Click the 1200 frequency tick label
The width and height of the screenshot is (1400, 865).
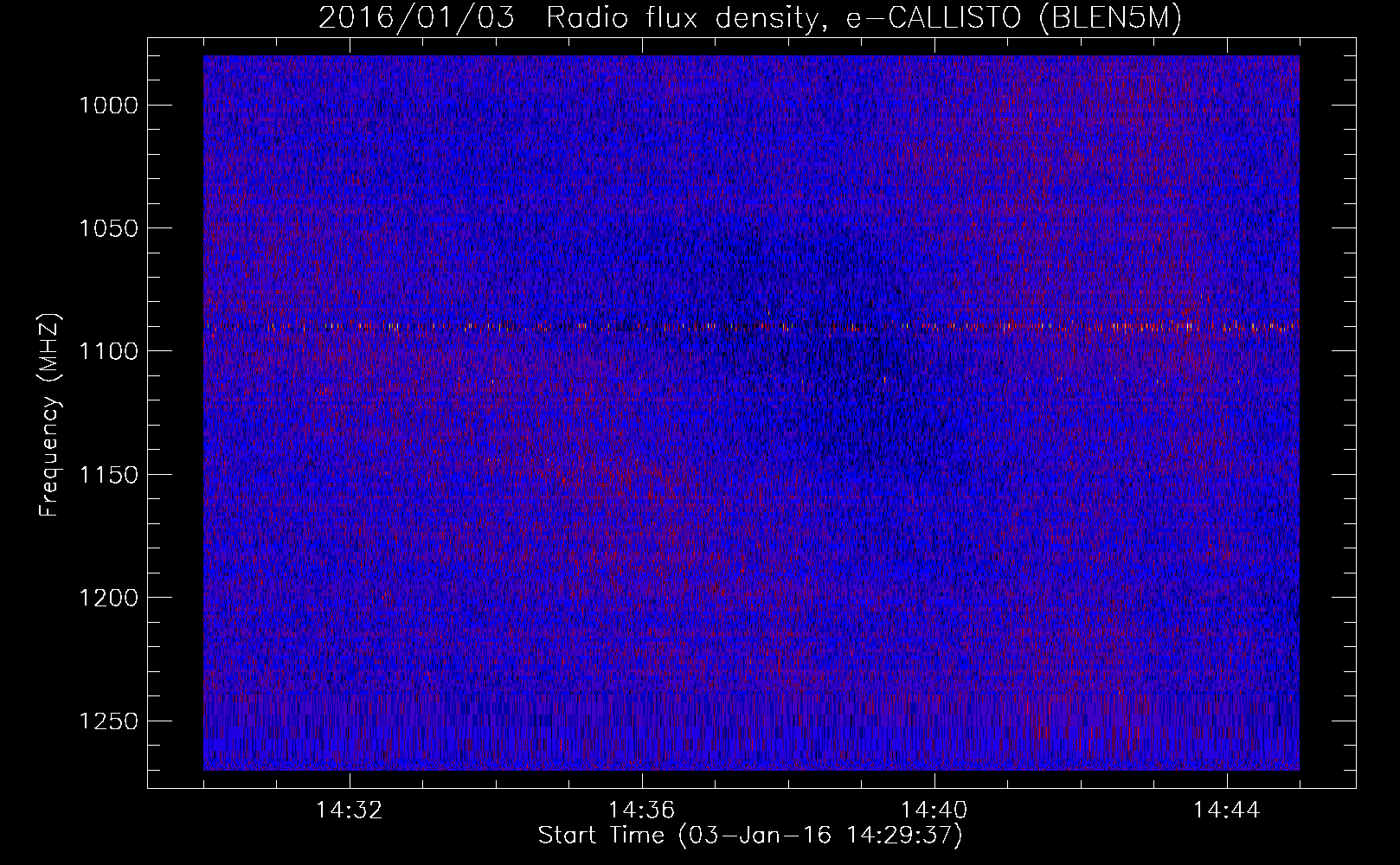[x=109, y=598]
